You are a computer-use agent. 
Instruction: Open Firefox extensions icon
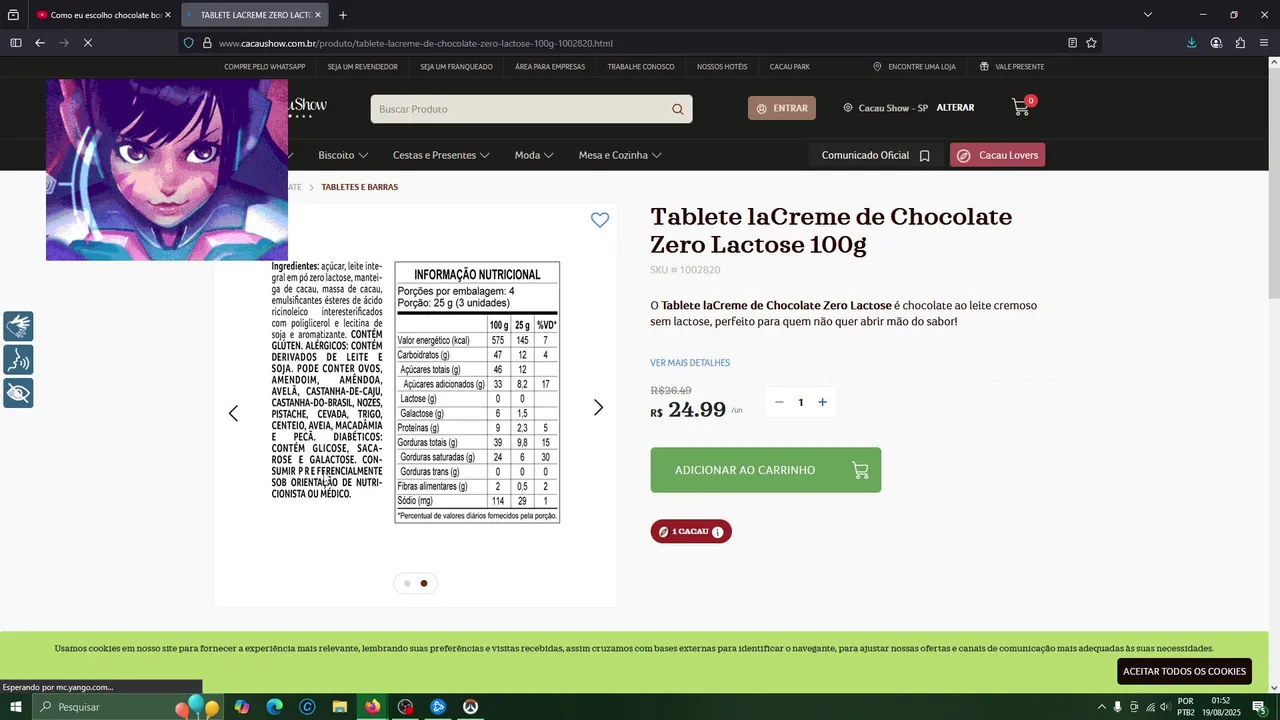(1240, 43)
